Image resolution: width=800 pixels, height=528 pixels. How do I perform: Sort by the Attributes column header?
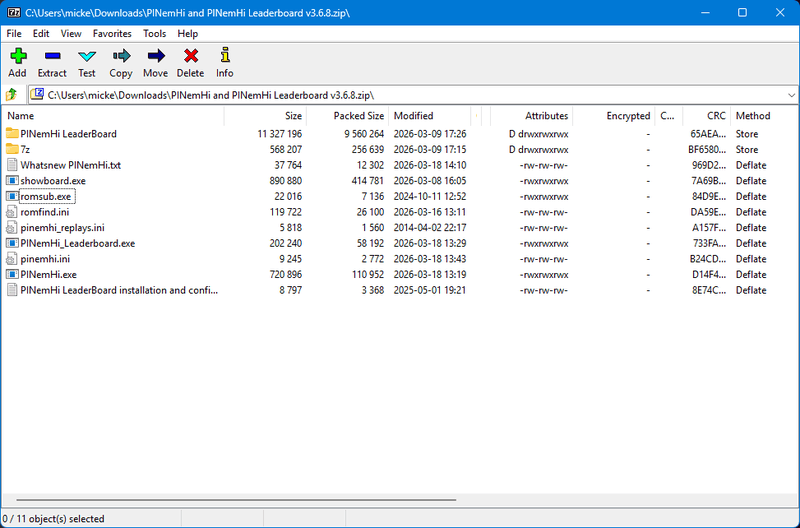532,116
